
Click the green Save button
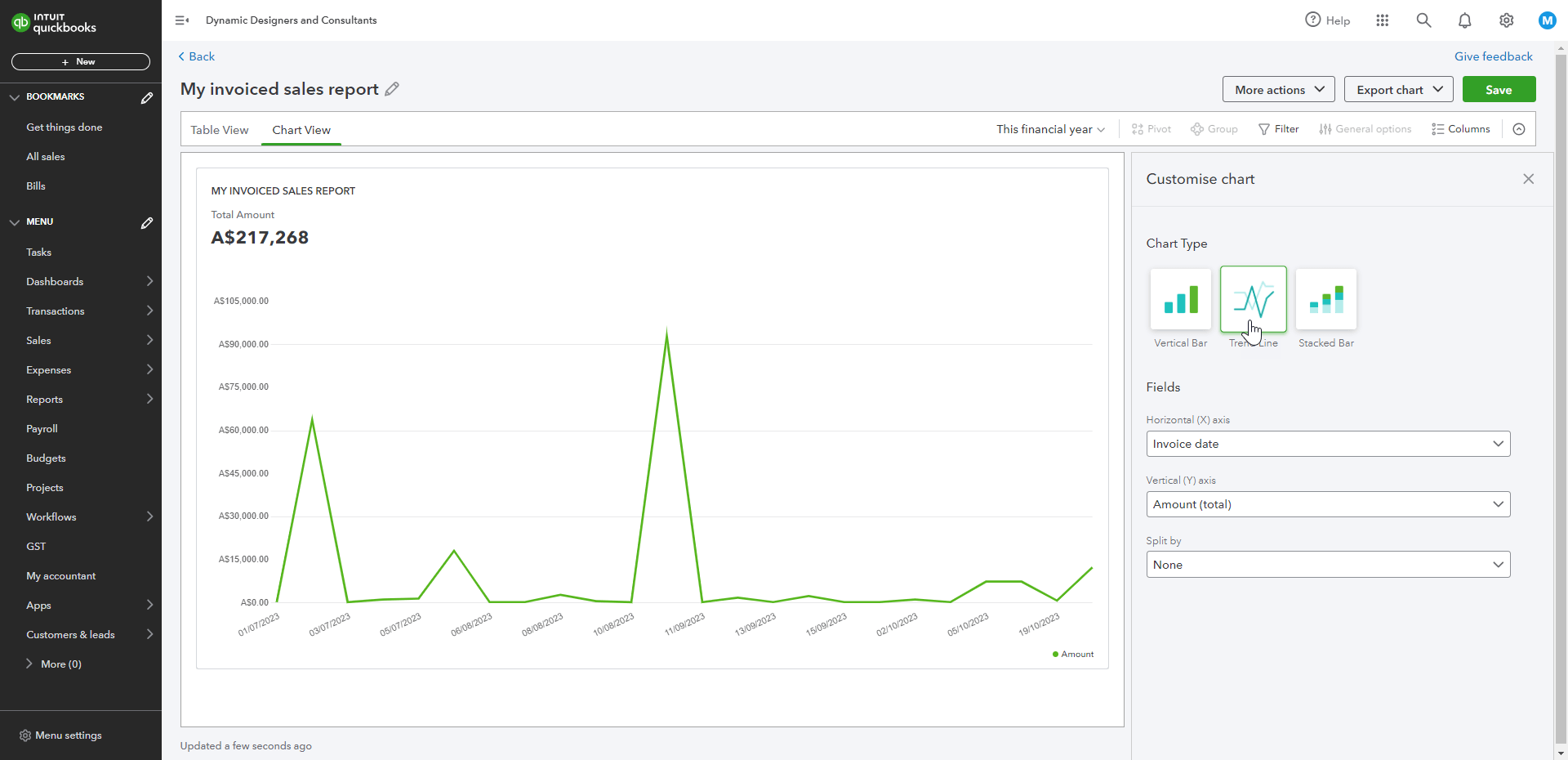1499,90
